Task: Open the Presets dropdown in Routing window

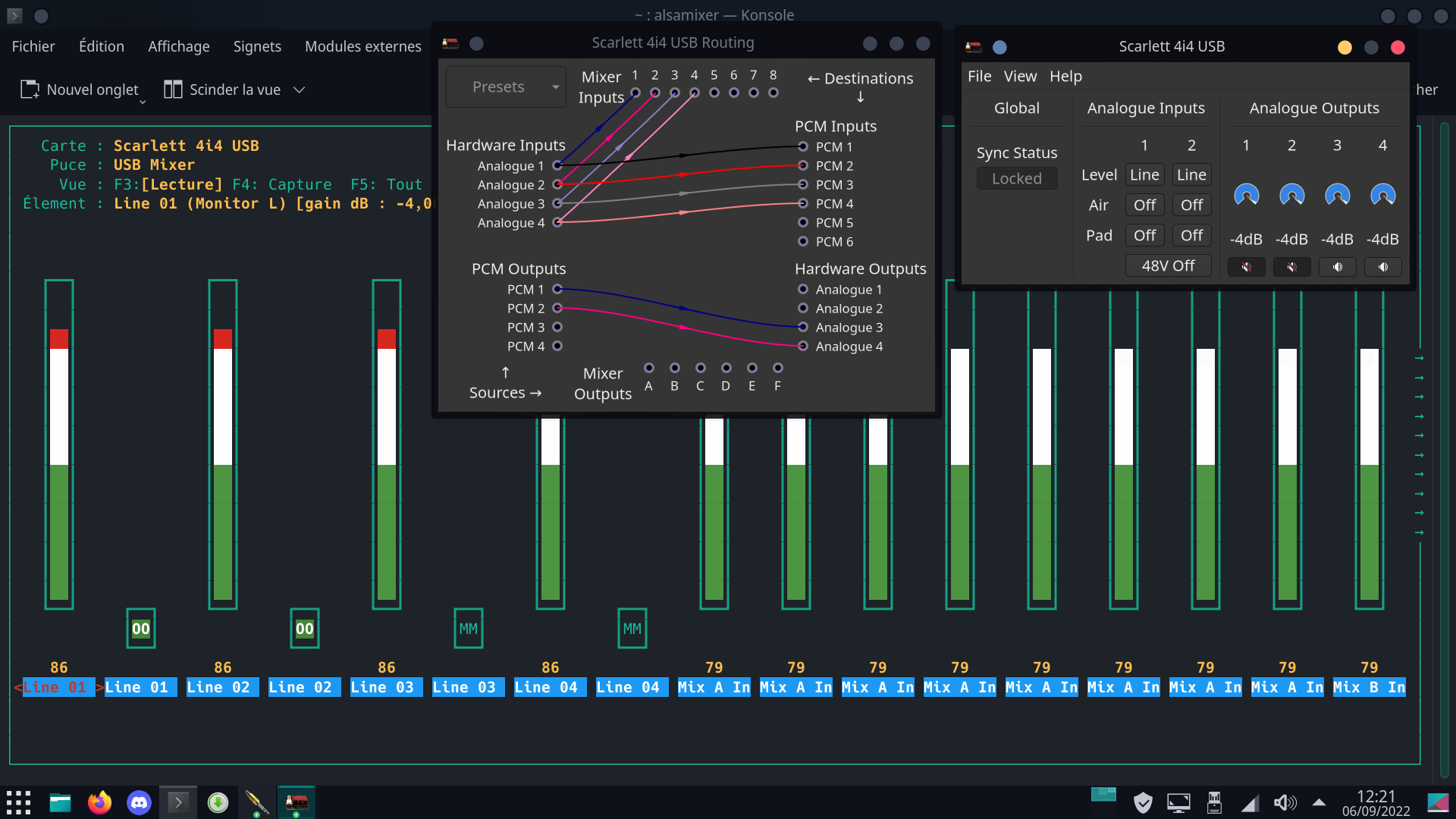Action: tap(506, 87)
